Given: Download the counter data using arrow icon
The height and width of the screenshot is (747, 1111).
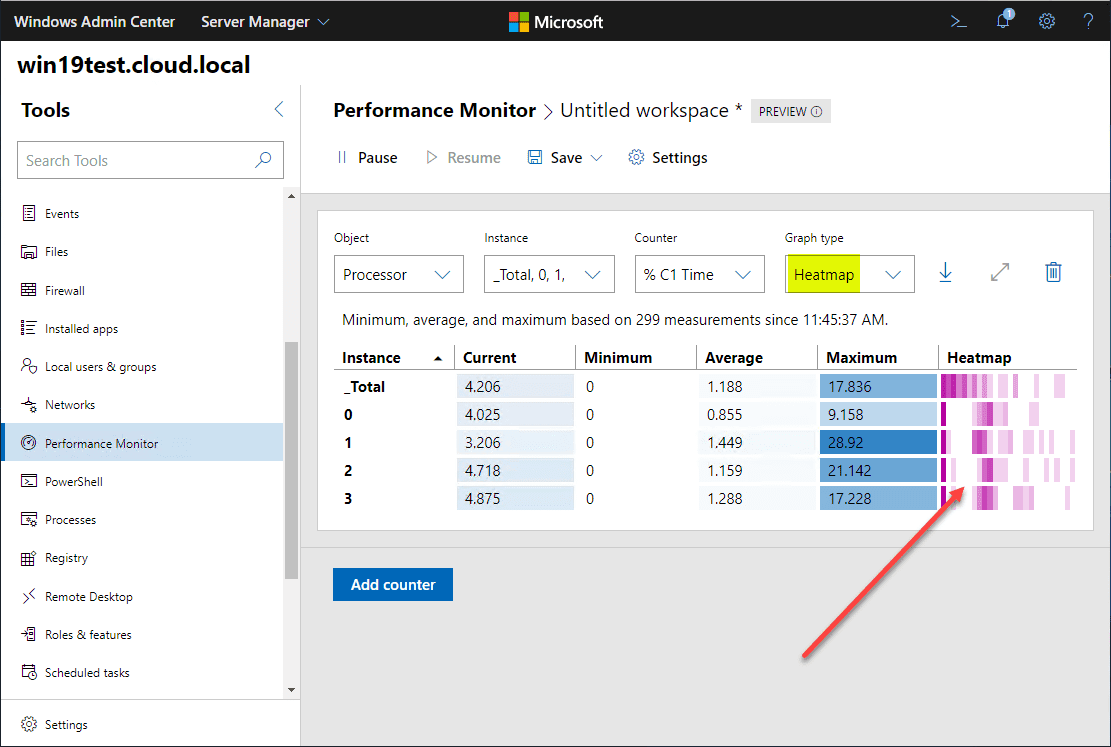Looking at the screenshot, I should point(945,273).
